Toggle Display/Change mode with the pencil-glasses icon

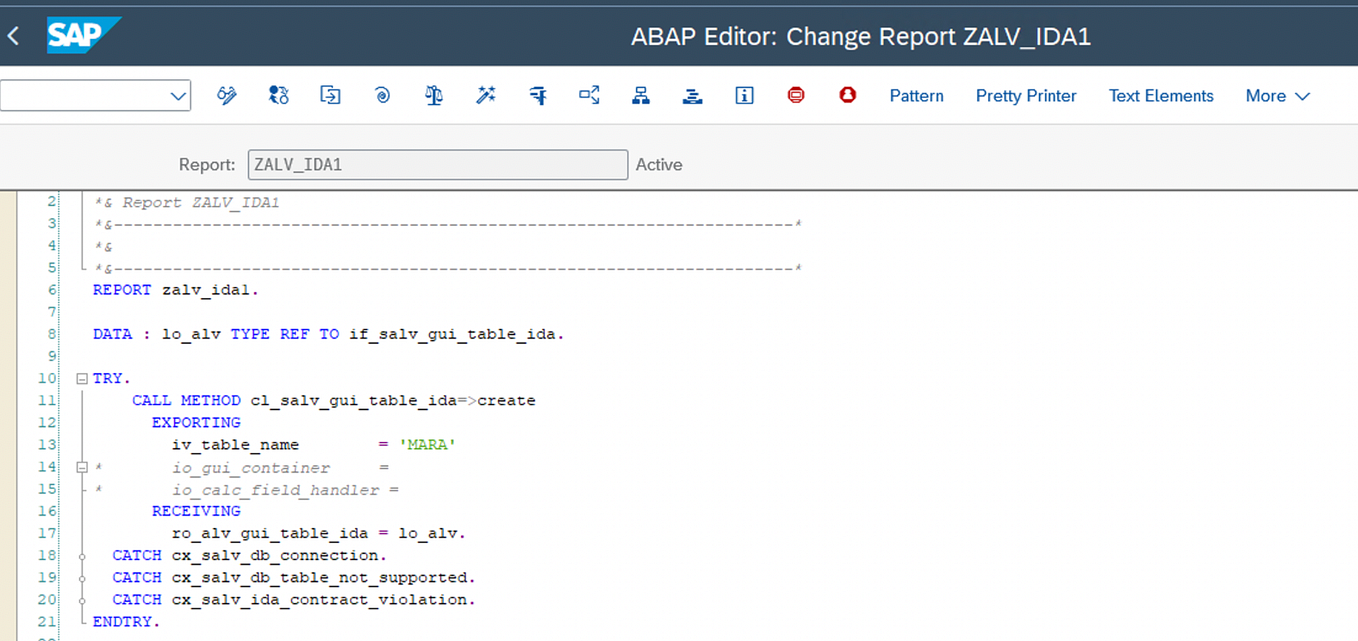(x=227, y=96)
